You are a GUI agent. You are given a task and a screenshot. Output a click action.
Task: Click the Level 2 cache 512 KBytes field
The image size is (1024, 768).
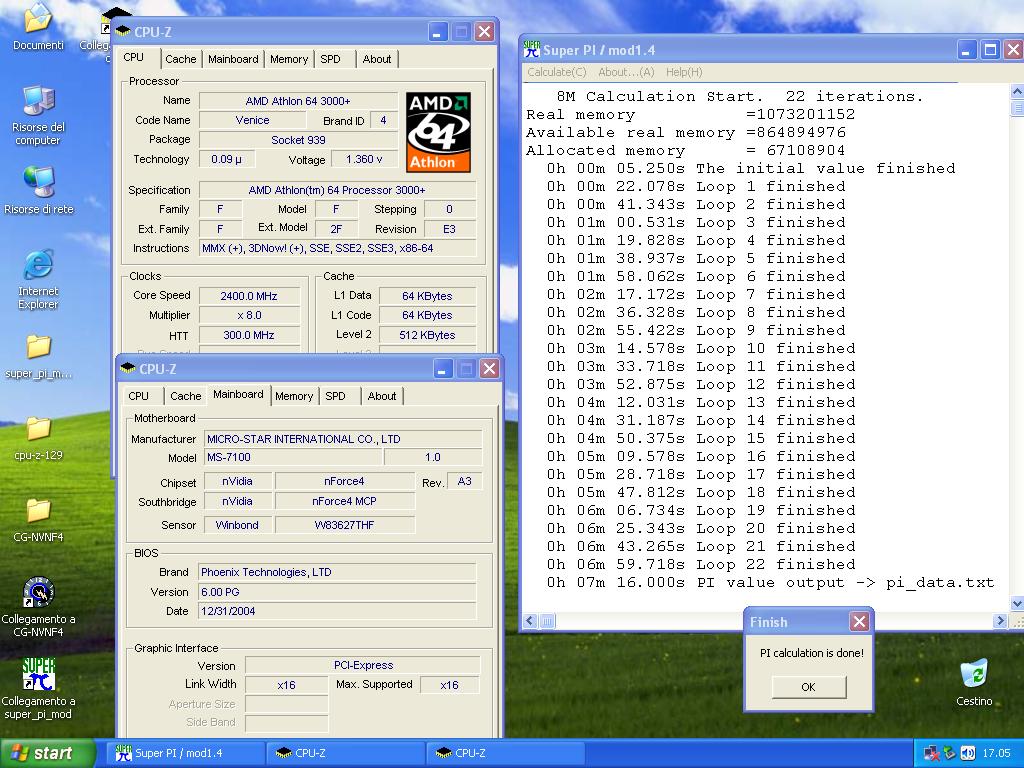(x=427, y=335)
